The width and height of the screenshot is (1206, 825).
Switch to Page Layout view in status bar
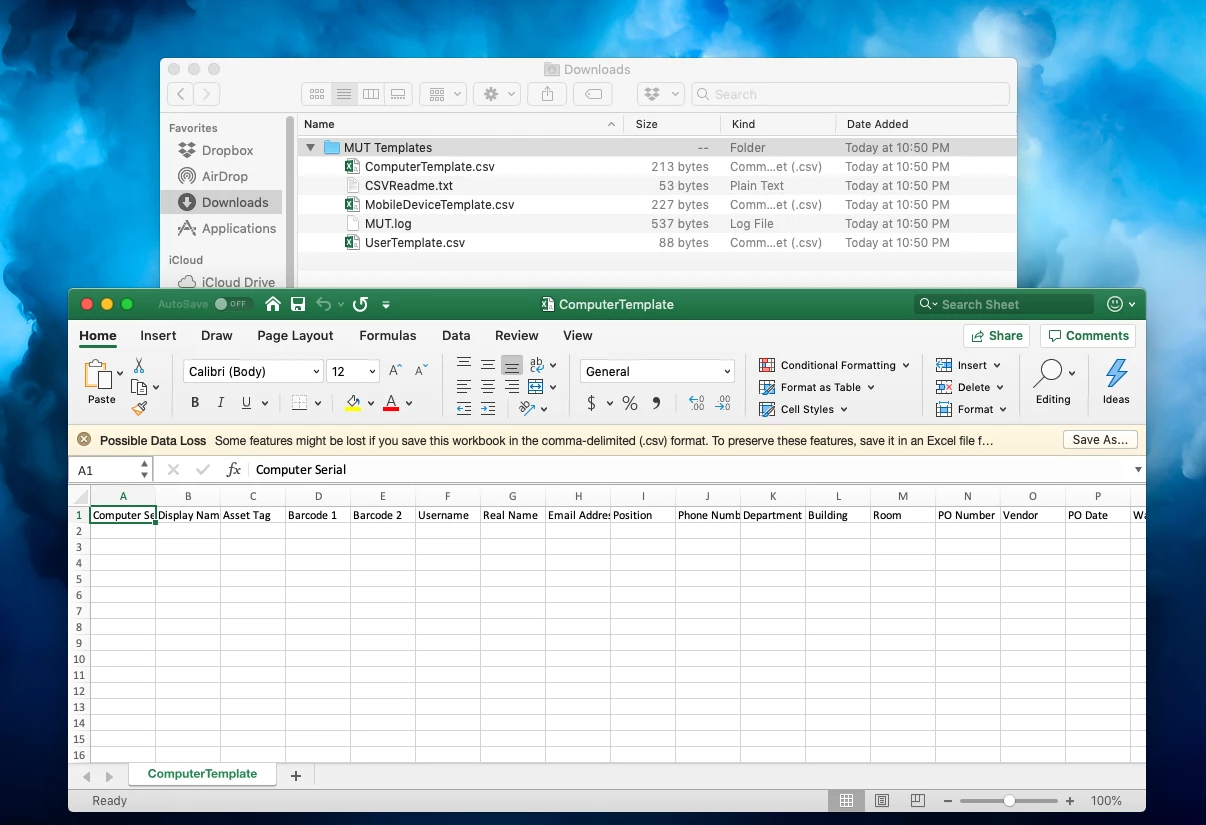[882, 801]
